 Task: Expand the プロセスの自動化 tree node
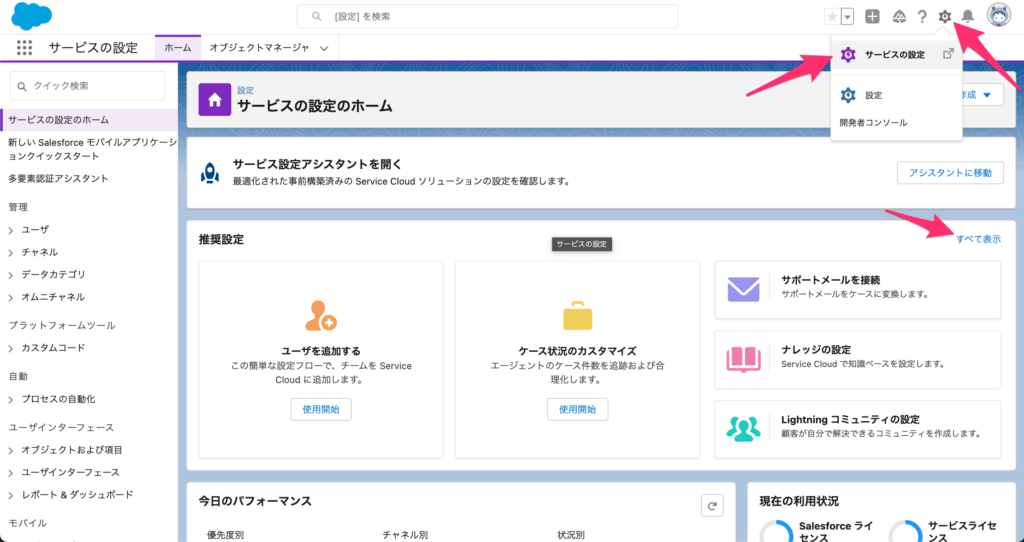pyautogui.click(x=10, y=400)
